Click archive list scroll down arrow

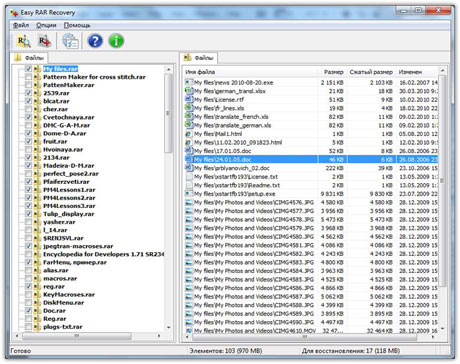click(x=169, y=328)
